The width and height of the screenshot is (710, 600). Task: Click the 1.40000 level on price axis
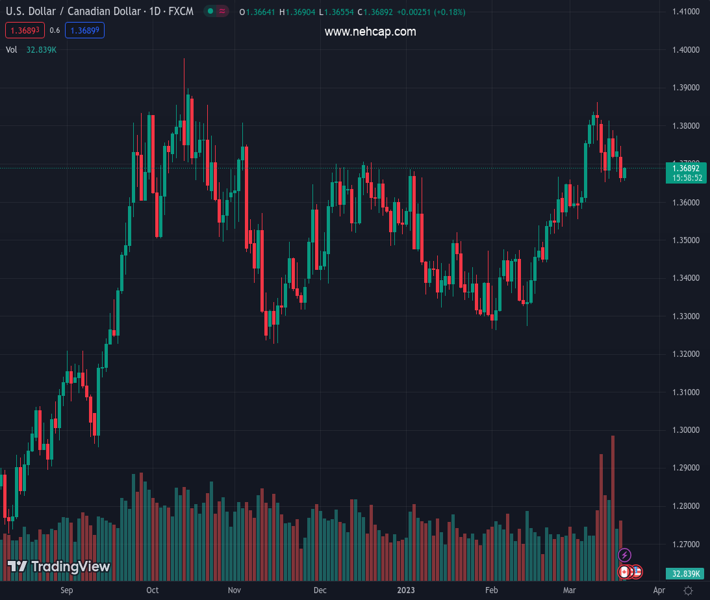[685, 50]
